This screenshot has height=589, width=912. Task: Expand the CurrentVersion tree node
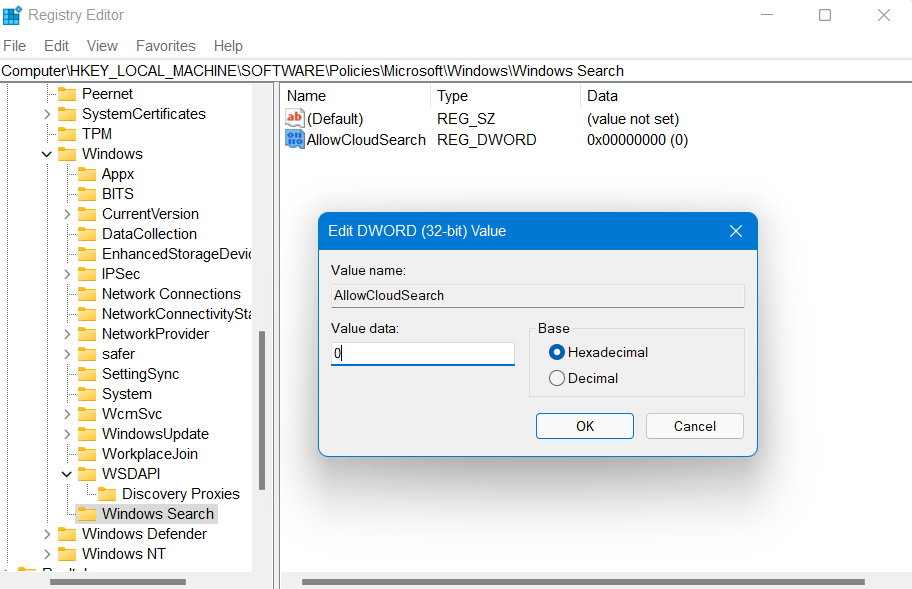67,214
